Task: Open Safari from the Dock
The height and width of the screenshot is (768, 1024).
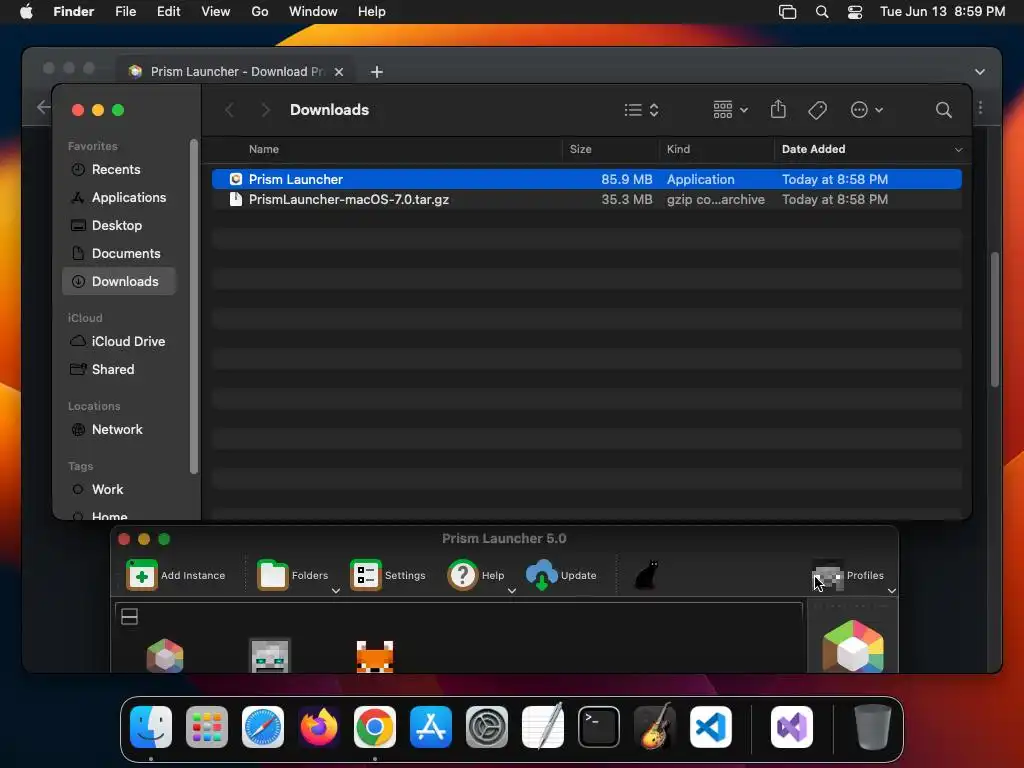Action: [263, 727]
